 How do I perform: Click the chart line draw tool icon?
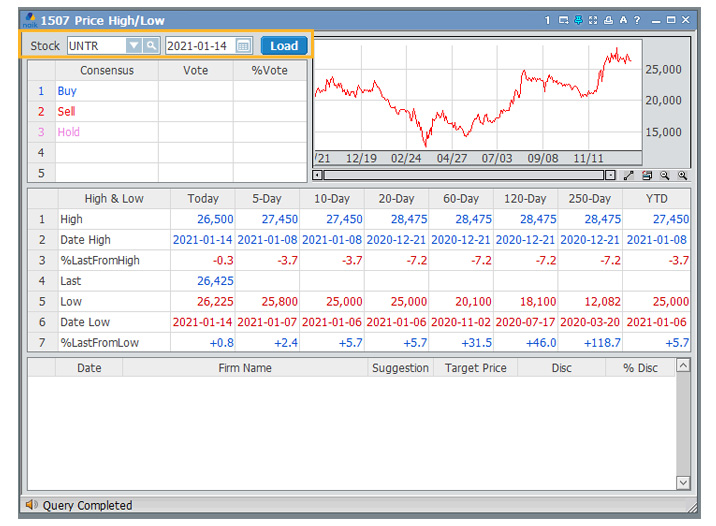click(629, 175)
